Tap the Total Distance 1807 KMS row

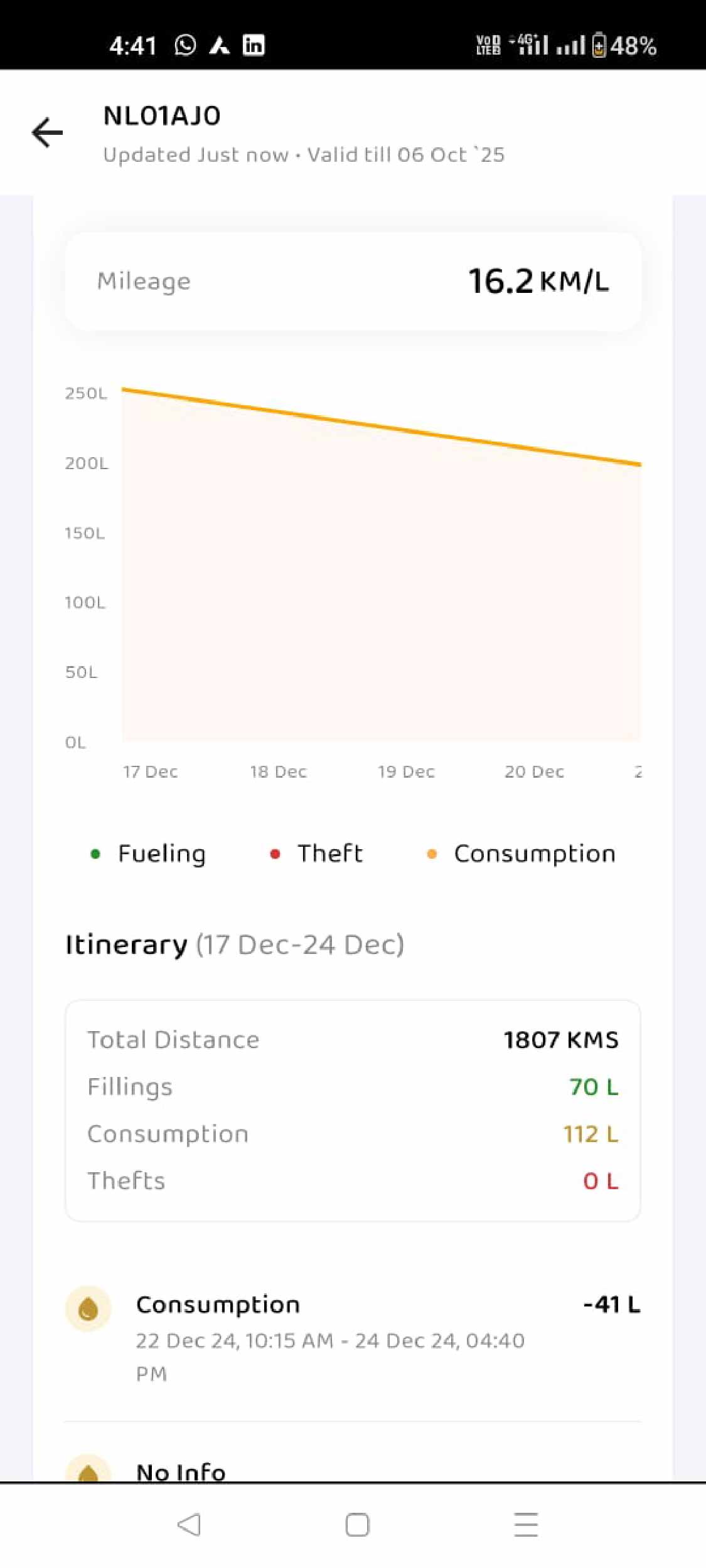[x=353, y=1040]
